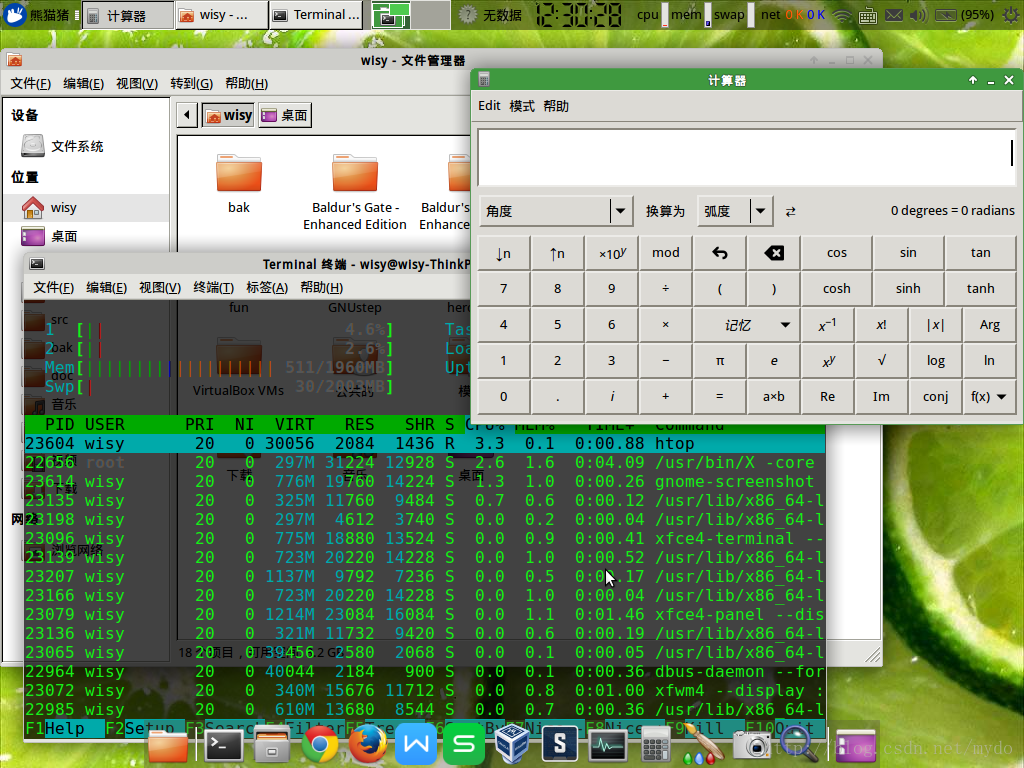The image size is (1024, 768).
Task: Open the terminal icon in the dock
Action: pos(224,744)
